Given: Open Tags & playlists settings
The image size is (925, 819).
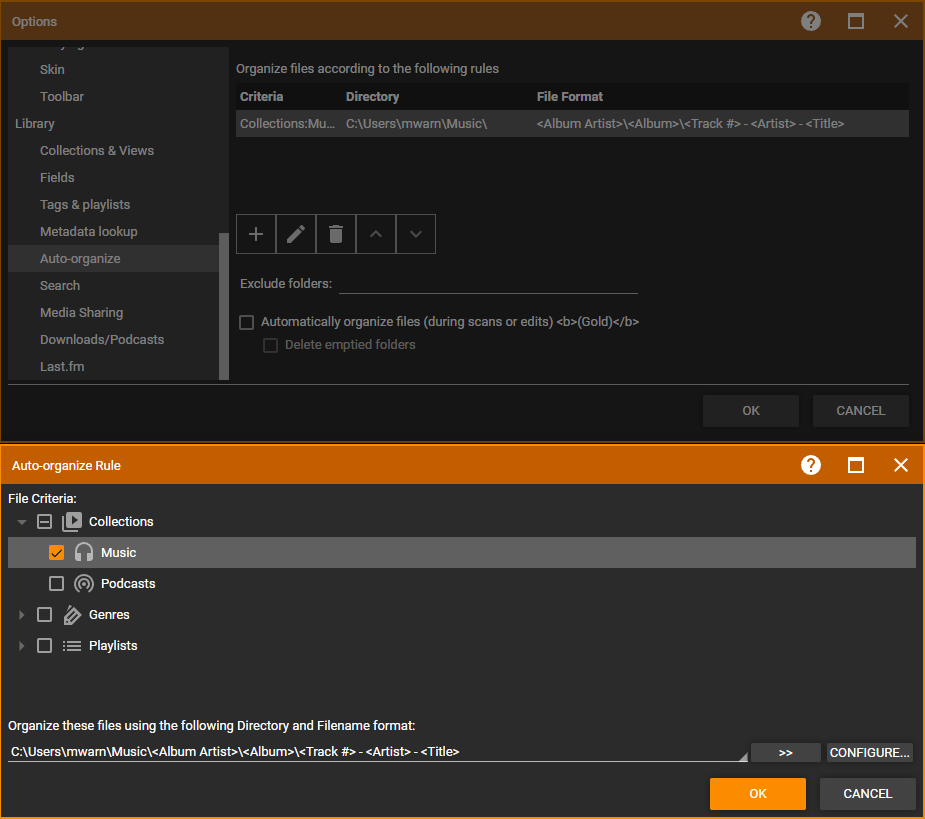Looking at the screenshot, I should [85, 205].
